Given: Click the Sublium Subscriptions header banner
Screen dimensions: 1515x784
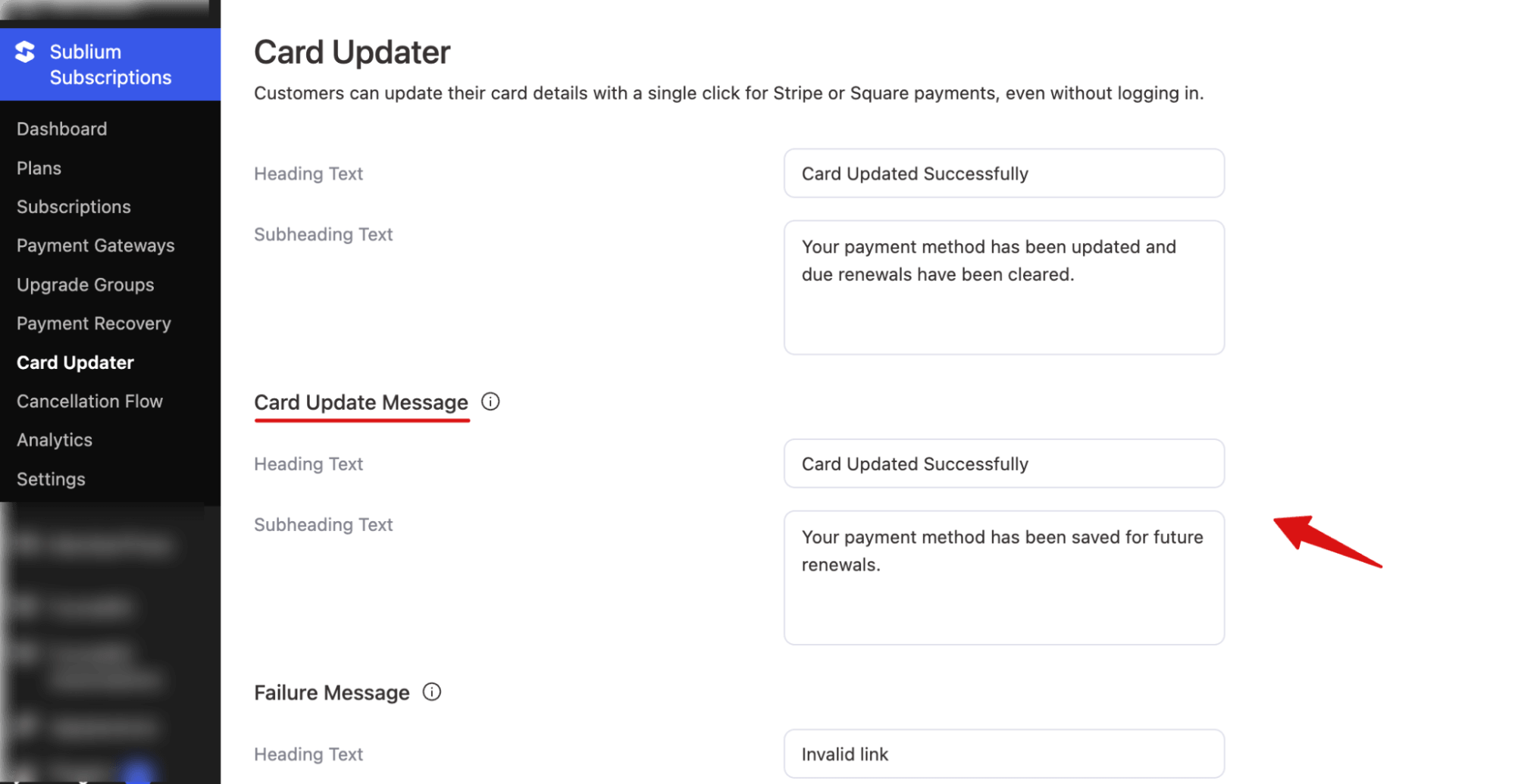Looking at the screenshot, I should click(x=110, y=64).
